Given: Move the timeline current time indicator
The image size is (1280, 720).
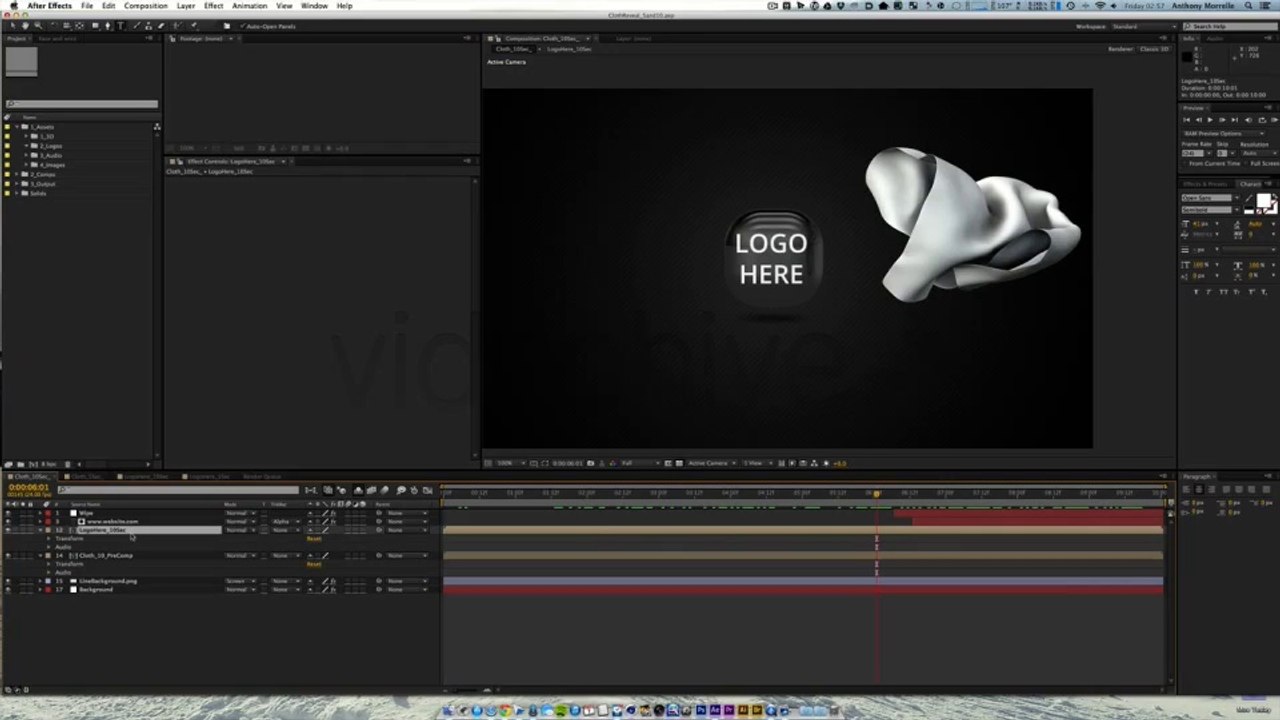Looking at the screenshot, I should tap(877, 493).
